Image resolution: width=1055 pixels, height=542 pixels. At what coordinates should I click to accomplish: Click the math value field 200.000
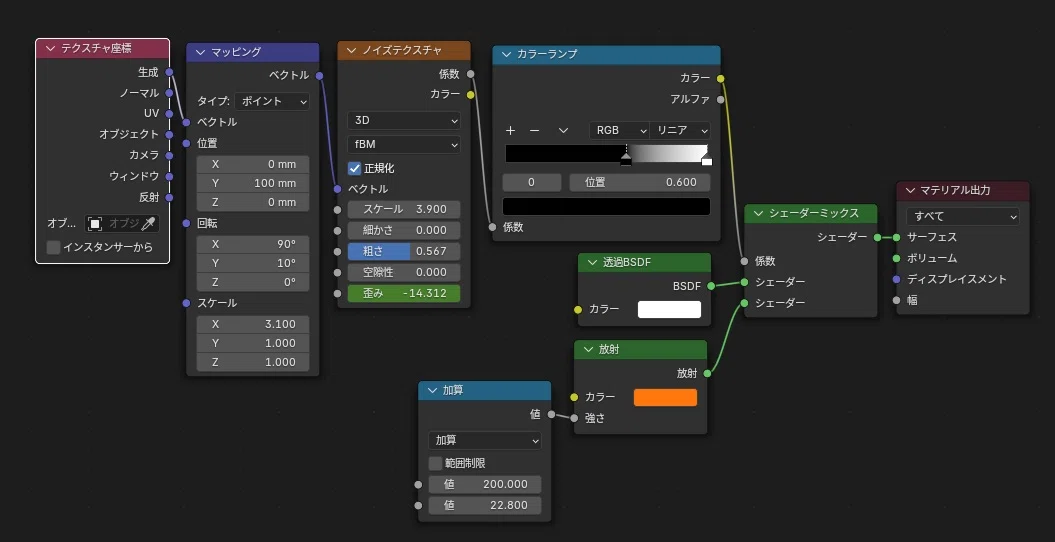pyautogui.click(x=484, y=484)
